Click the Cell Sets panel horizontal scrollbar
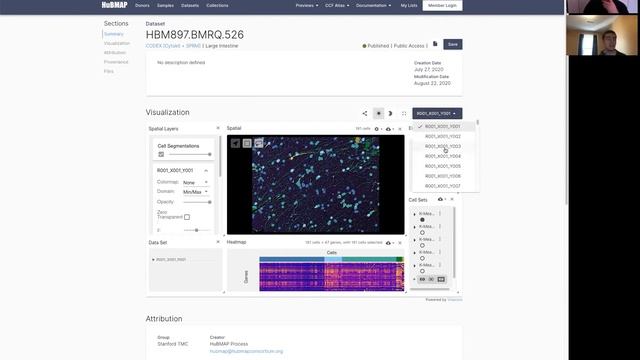The height and width of the screenshot is (360, 640). pos(429,289)
